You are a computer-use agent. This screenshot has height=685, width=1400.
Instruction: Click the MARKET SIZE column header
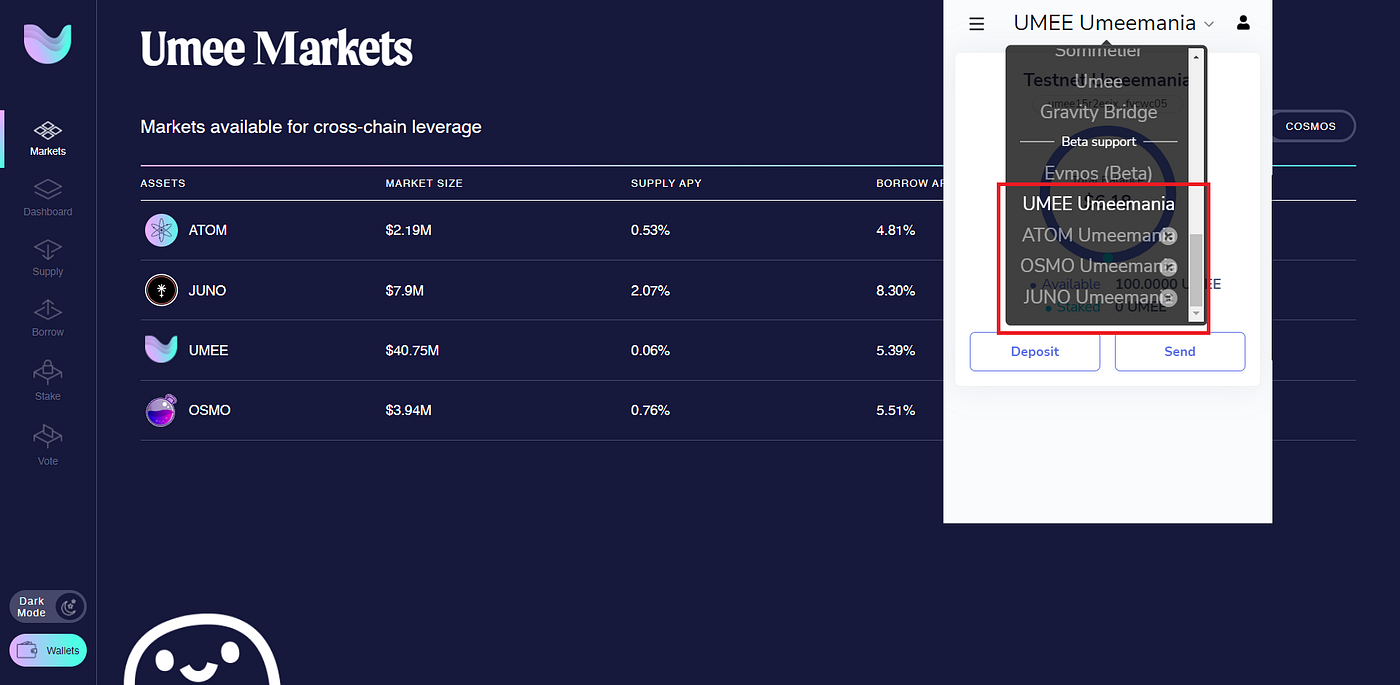pos(424,183)
